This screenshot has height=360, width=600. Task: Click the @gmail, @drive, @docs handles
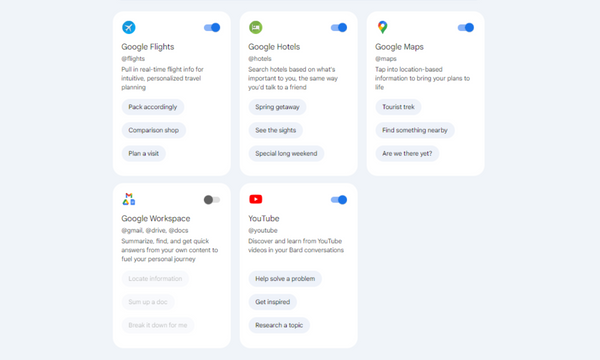[x=155, y=230]
